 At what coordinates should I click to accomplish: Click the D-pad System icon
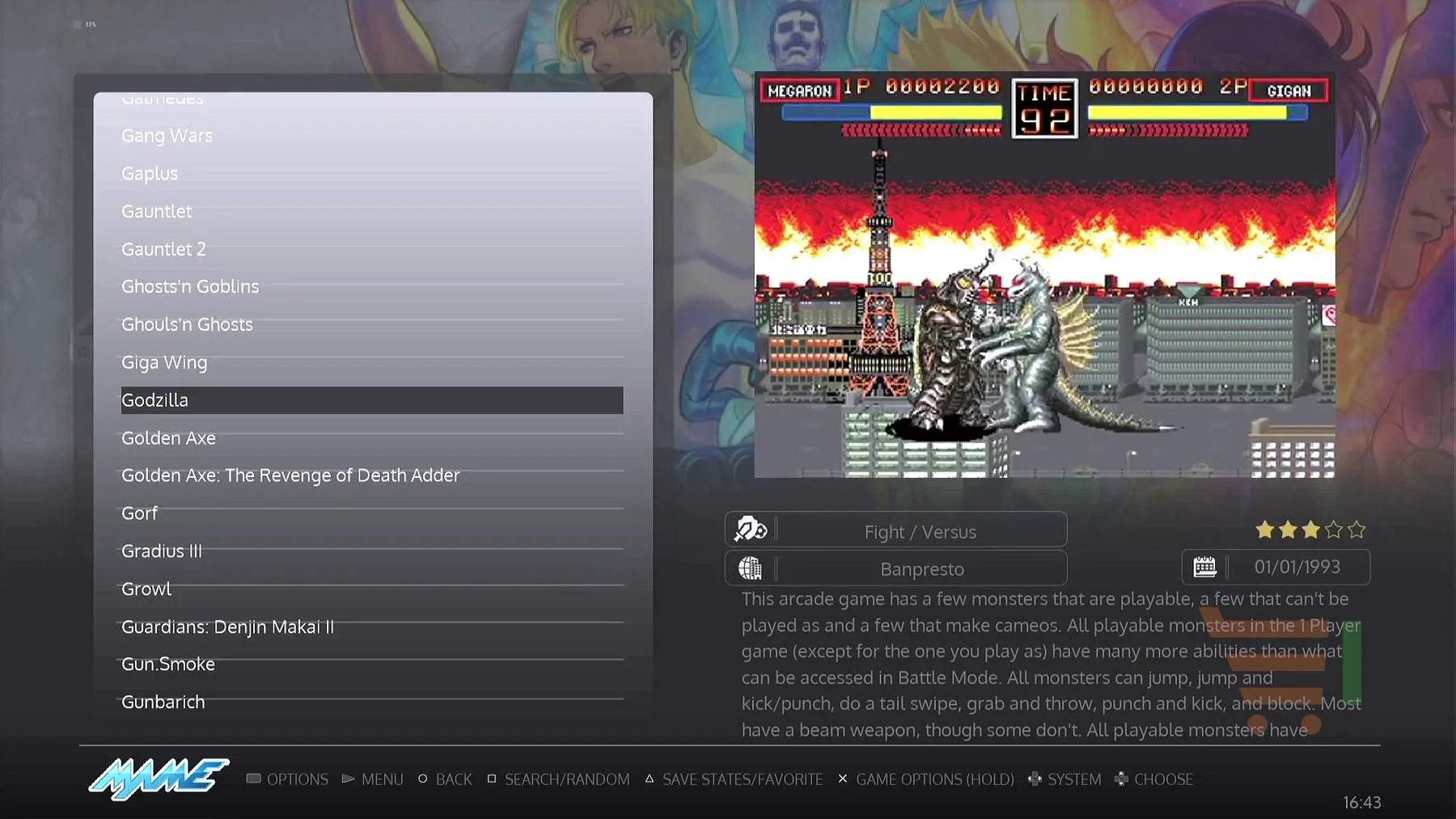[x=1034, y=779]
